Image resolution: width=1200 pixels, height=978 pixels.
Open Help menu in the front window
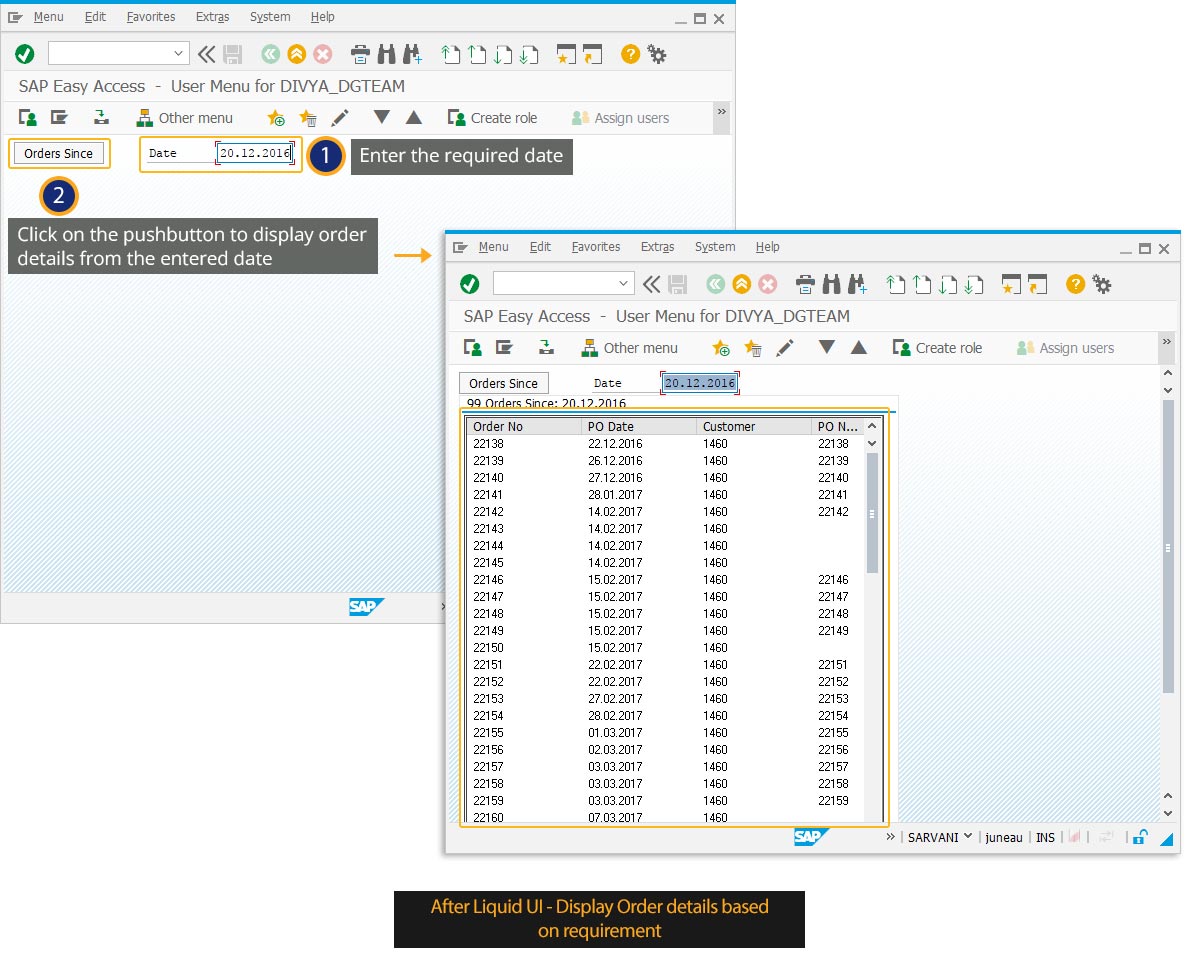pos(767,247)
